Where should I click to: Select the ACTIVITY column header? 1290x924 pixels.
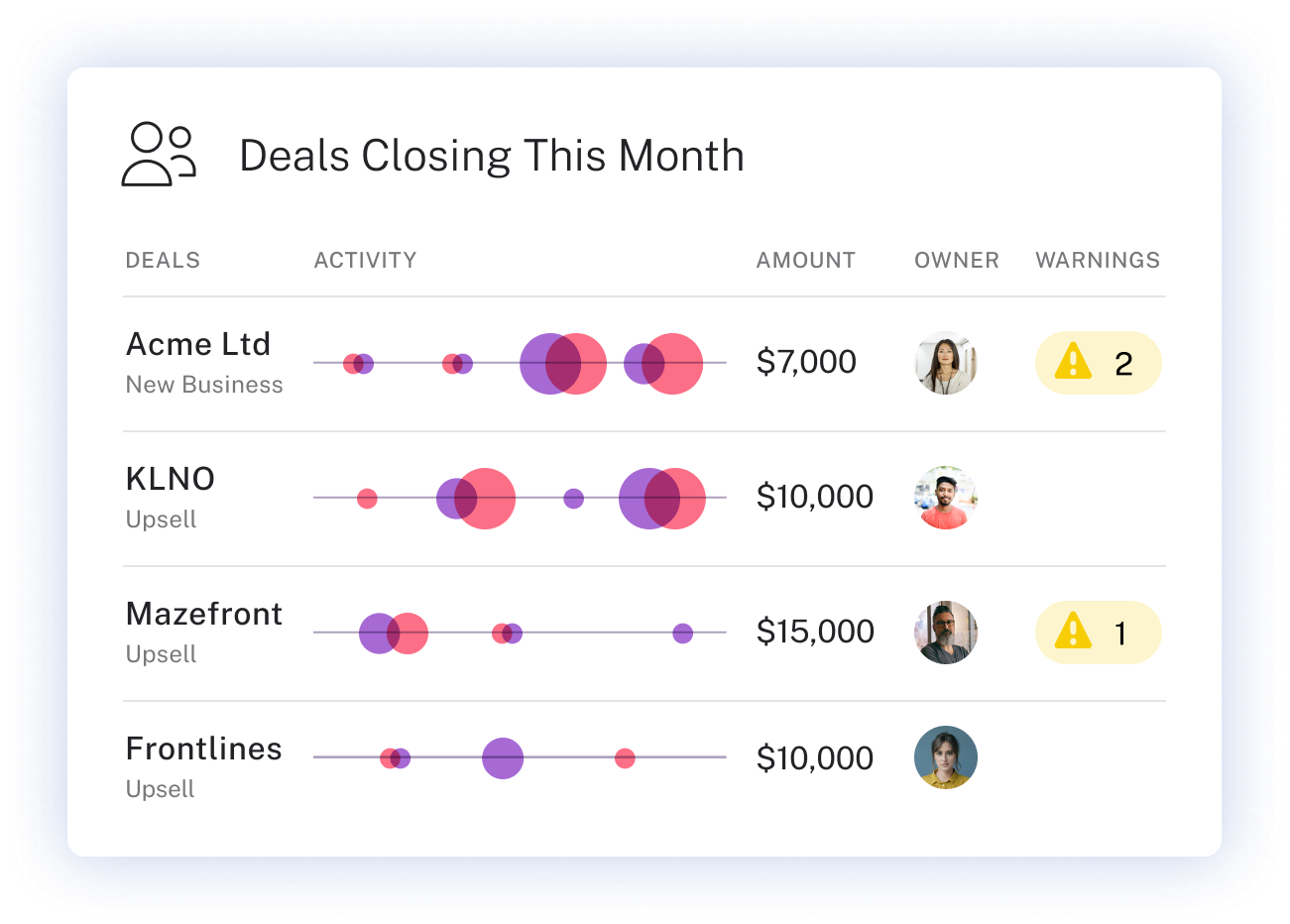coord(366,260)
